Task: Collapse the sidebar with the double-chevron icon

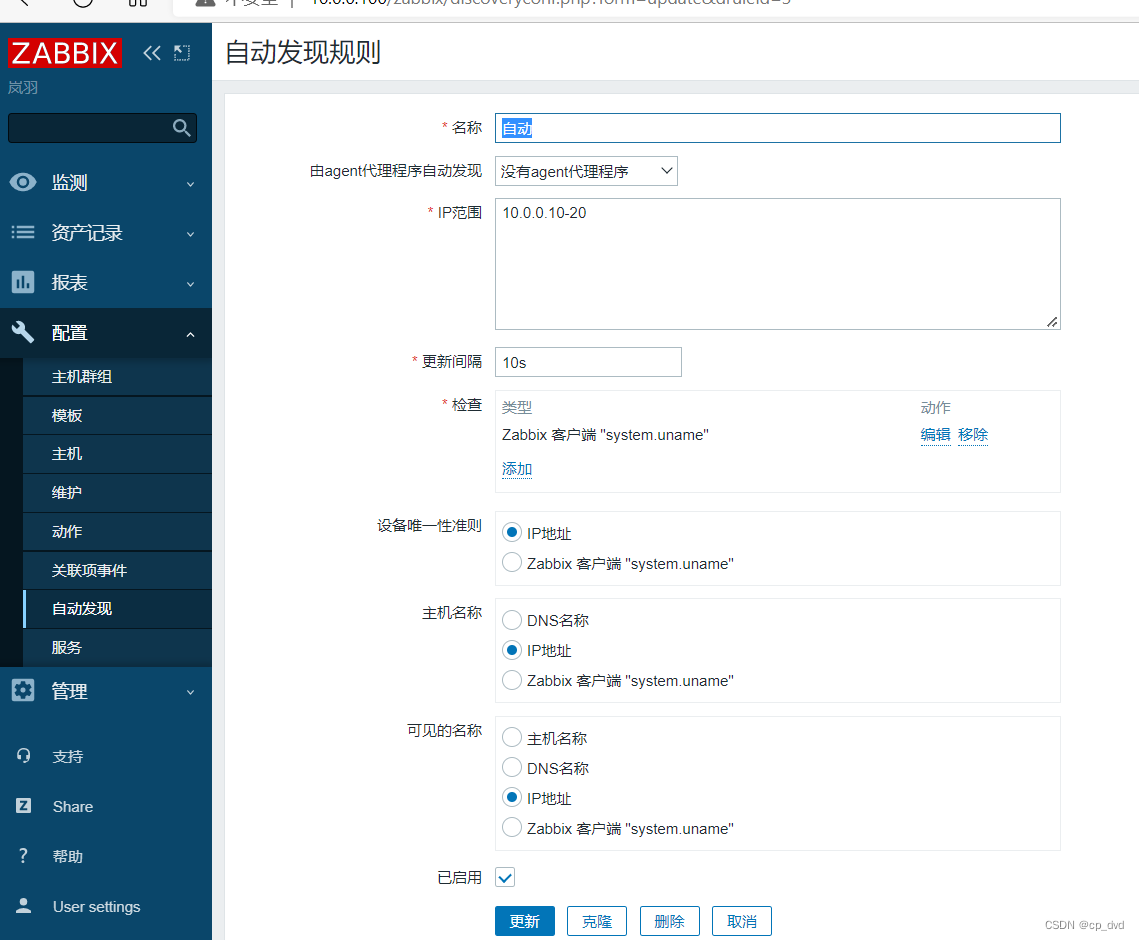Action: pos(151,53)
